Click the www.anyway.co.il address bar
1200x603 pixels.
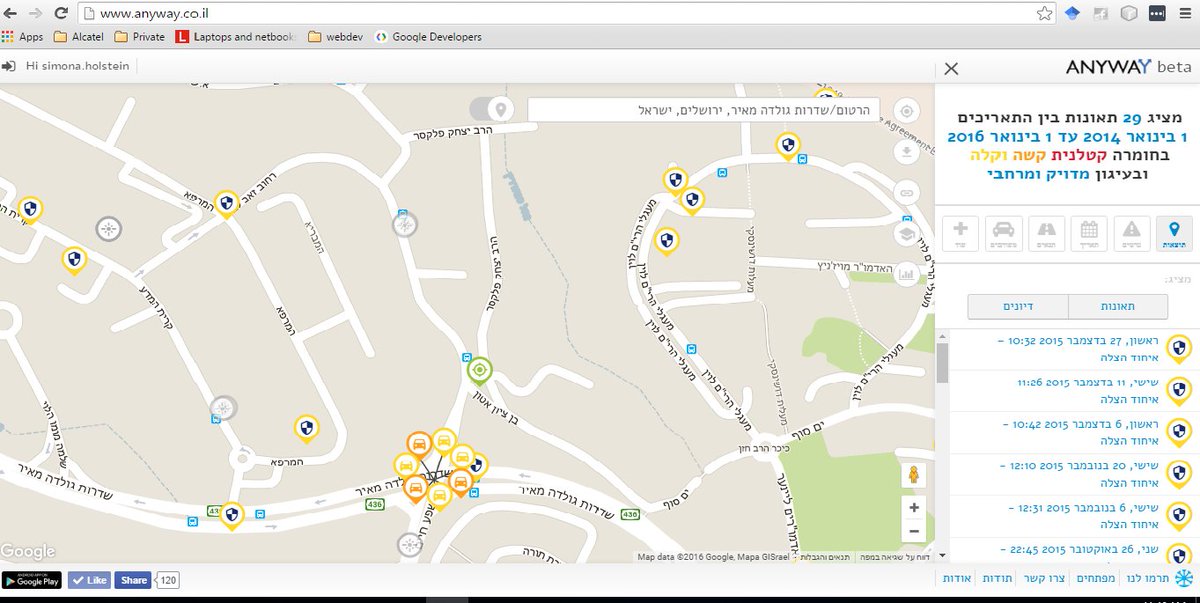[x=555, y=14]
